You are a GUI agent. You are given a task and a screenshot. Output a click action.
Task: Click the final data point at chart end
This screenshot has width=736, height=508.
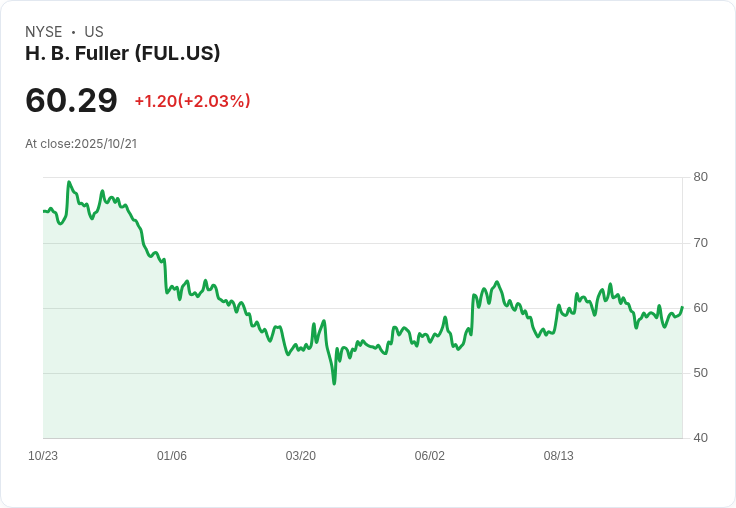682,308
